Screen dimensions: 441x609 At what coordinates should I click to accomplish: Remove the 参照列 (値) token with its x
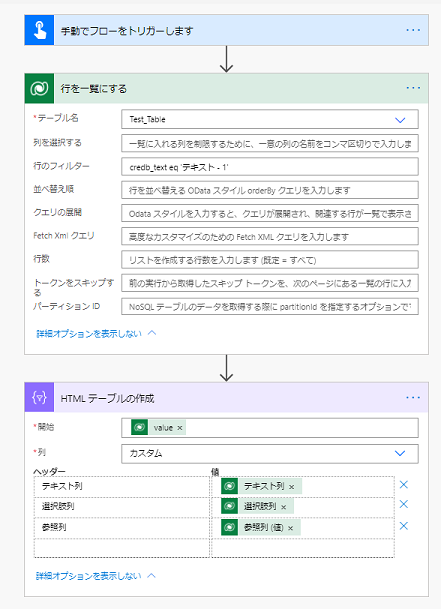(x=291, y=528)
